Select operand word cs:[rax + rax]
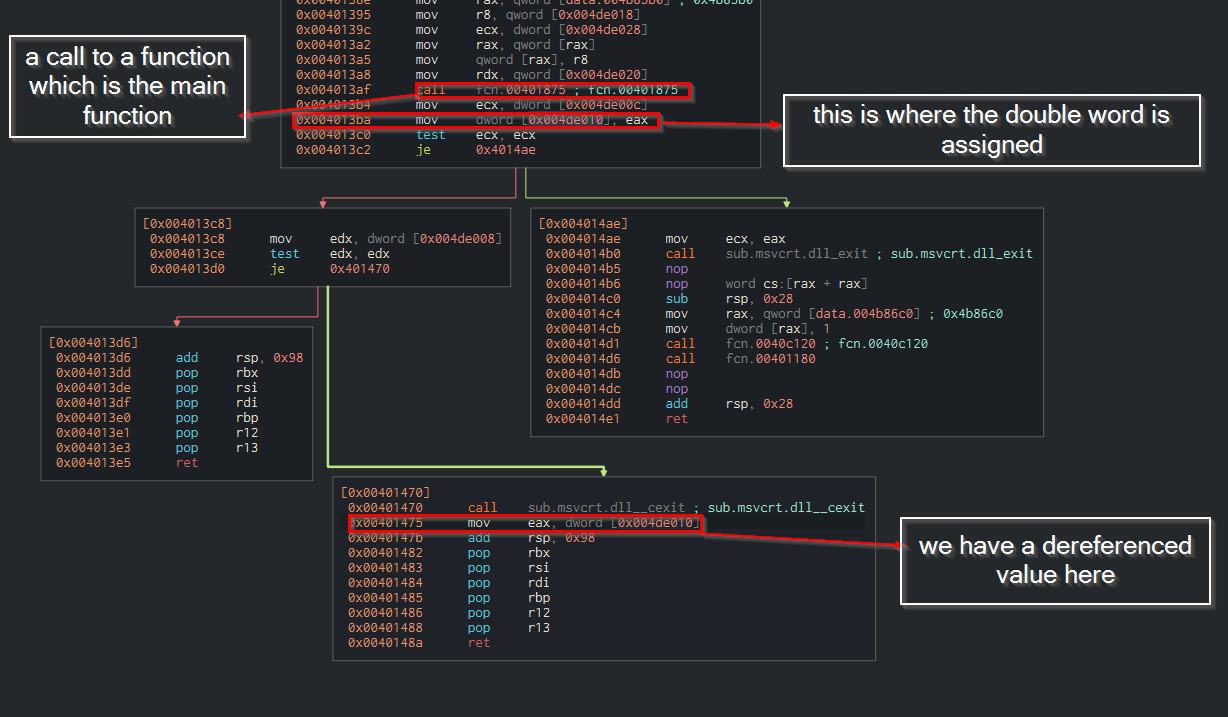This screenshot has width=1228, height=717. pyautogui.click(x=799, y=284)
